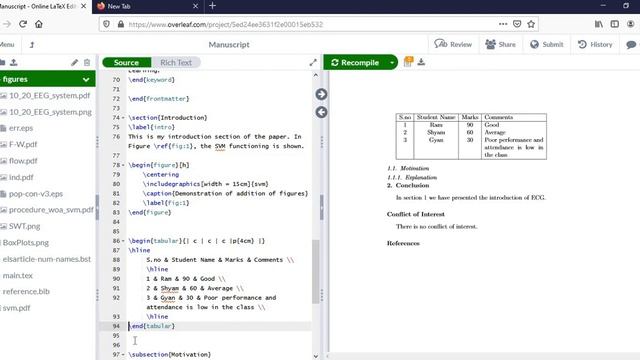The image size is (640, 360).
Task: Open the compile logs and output files
Action: 408,62
